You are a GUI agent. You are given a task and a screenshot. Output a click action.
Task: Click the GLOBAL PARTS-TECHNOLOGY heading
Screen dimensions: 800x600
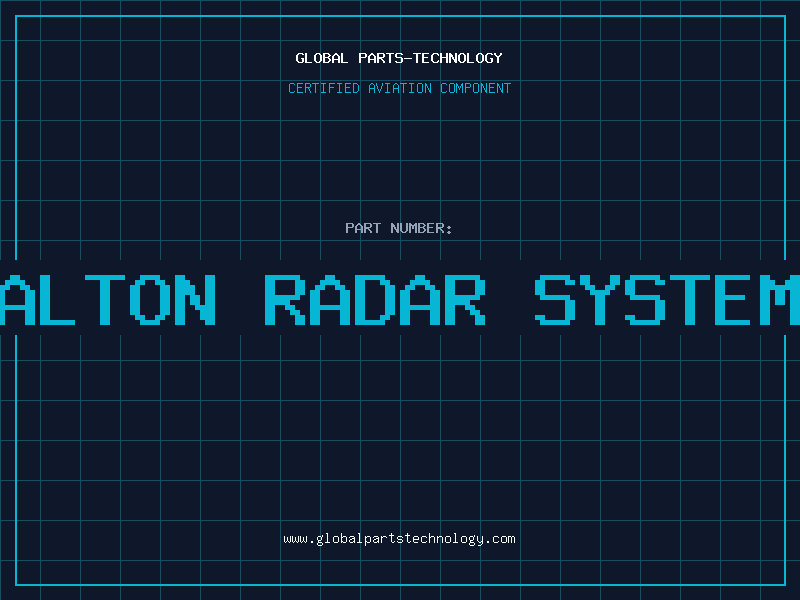point(399,58)
